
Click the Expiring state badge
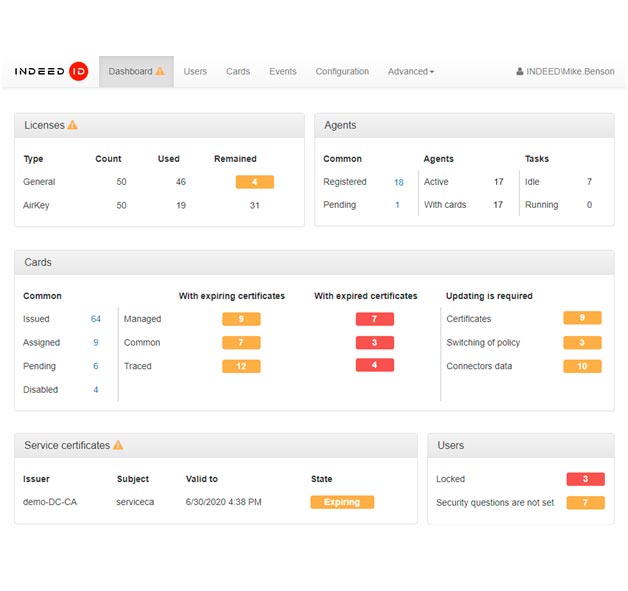pos(342,502)
